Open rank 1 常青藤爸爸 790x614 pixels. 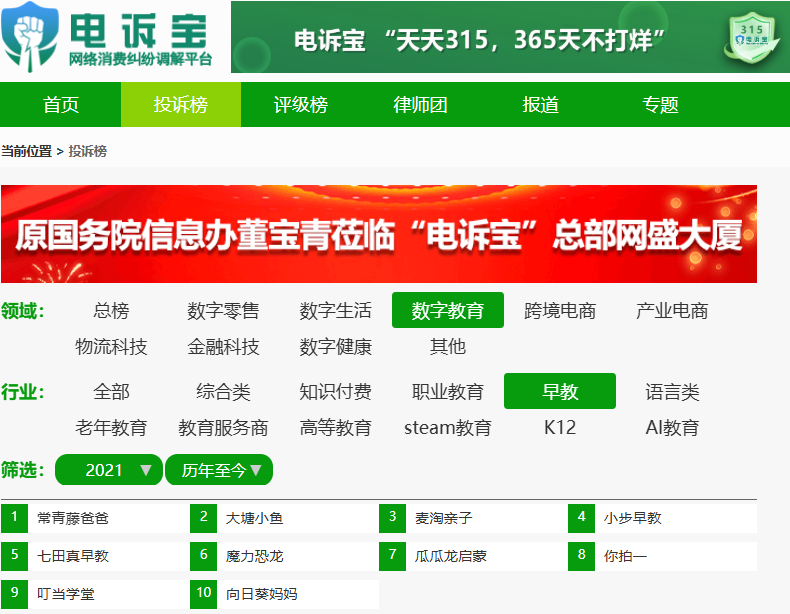click(95, 518)
